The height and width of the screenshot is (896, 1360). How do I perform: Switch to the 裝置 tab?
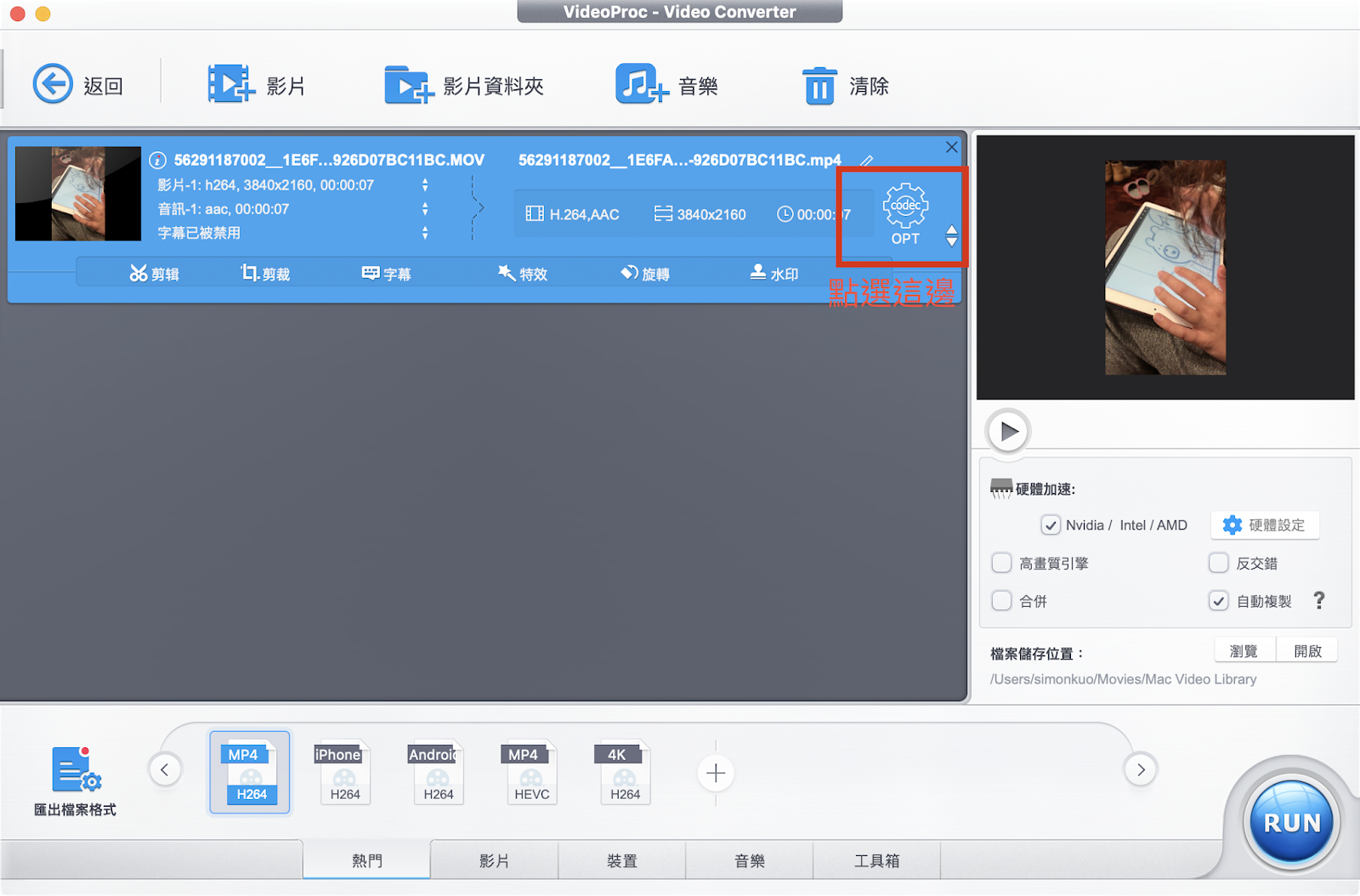[x=622, y=860]
